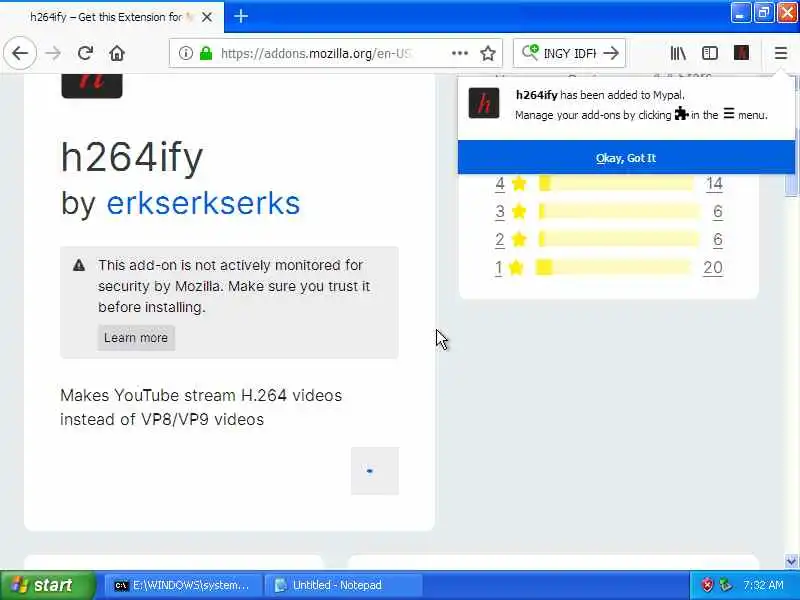Toggle the sidebar view icon
This screenshot has height=600, width=800.
(710, 53)
